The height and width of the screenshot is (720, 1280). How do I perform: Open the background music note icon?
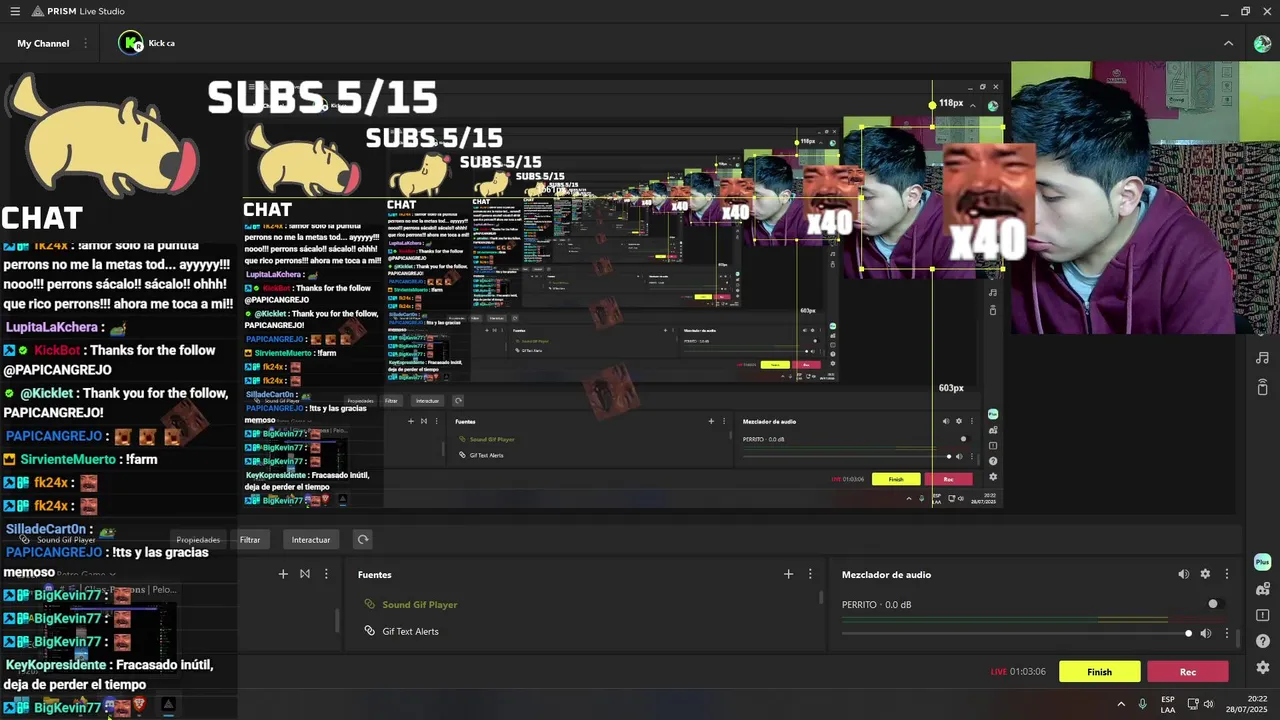pyautogui.click(x=1262, y=358)
